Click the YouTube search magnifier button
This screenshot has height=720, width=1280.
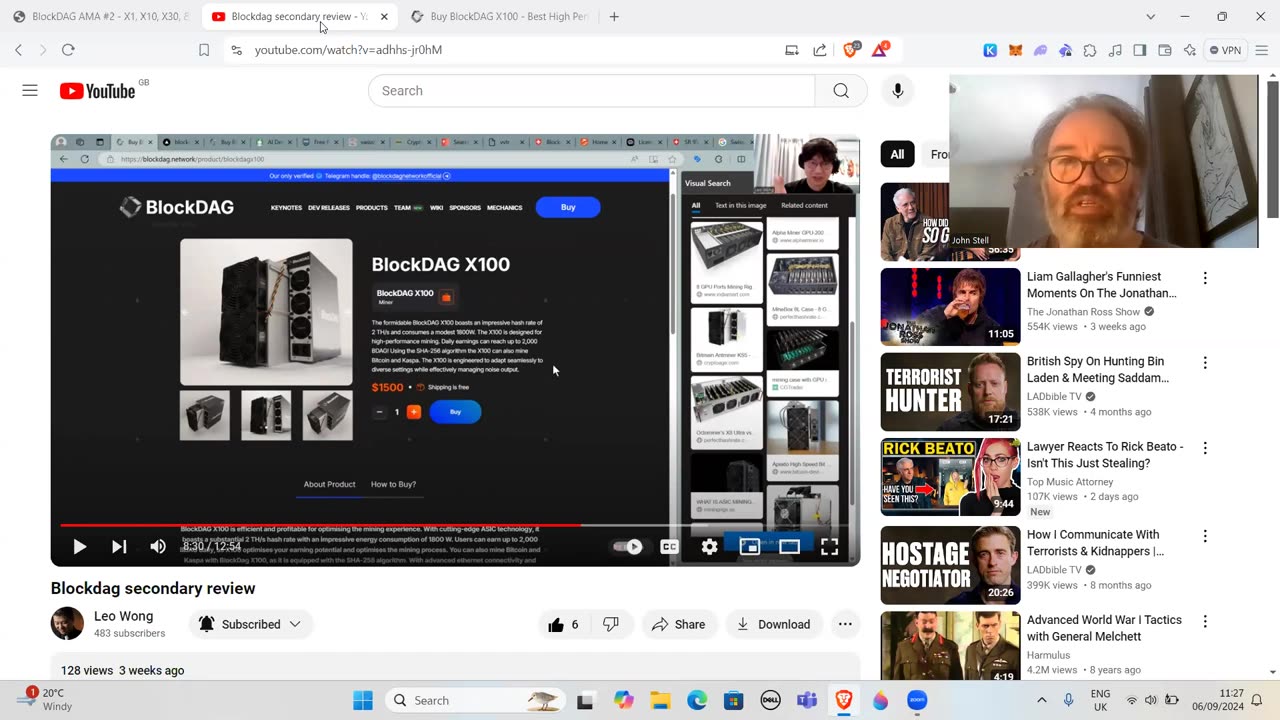(x=841, y=91)
